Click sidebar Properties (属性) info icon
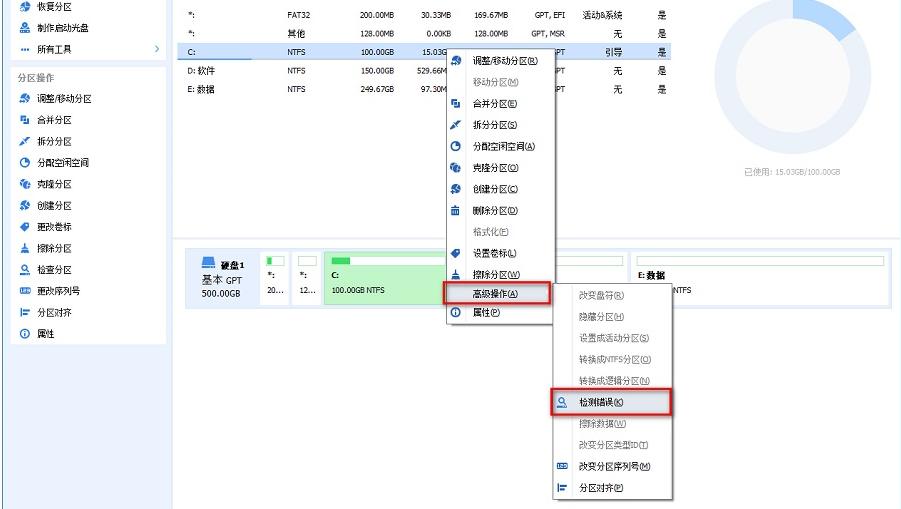Image resolution: width=901 pixels, height=509 pixels. tap(25, 333)
